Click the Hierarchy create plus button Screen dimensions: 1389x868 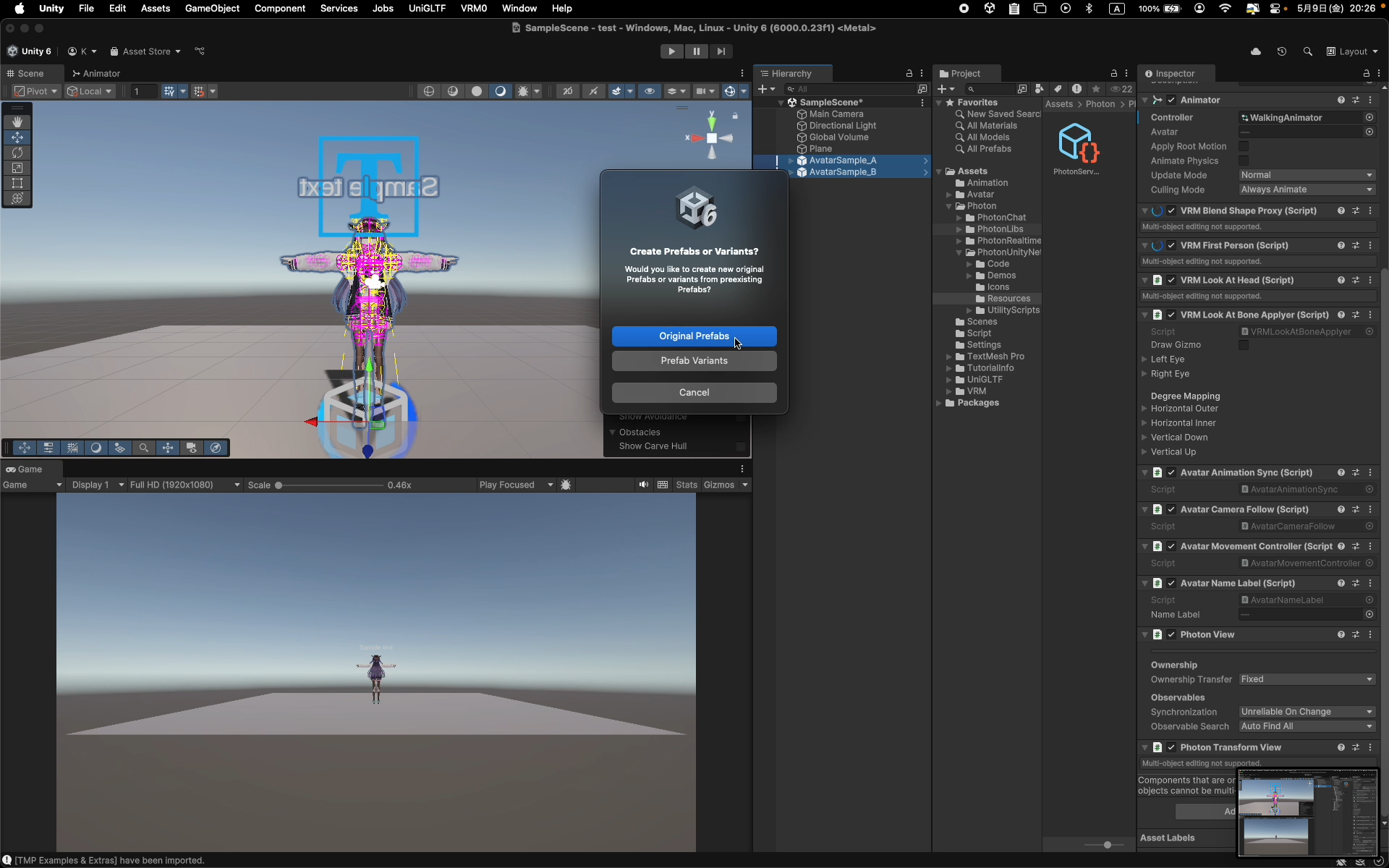tap(765, 89)
